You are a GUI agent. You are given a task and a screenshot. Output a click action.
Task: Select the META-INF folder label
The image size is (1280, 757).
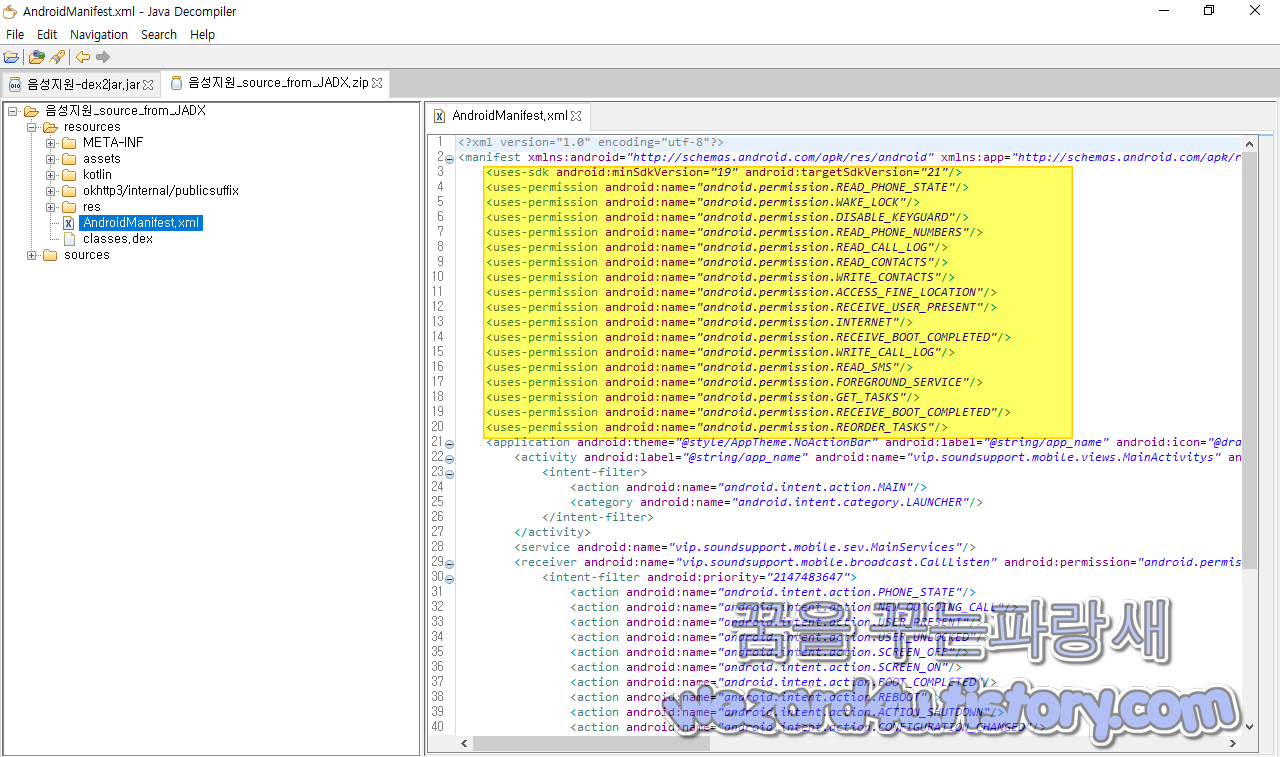coord(113,143)
